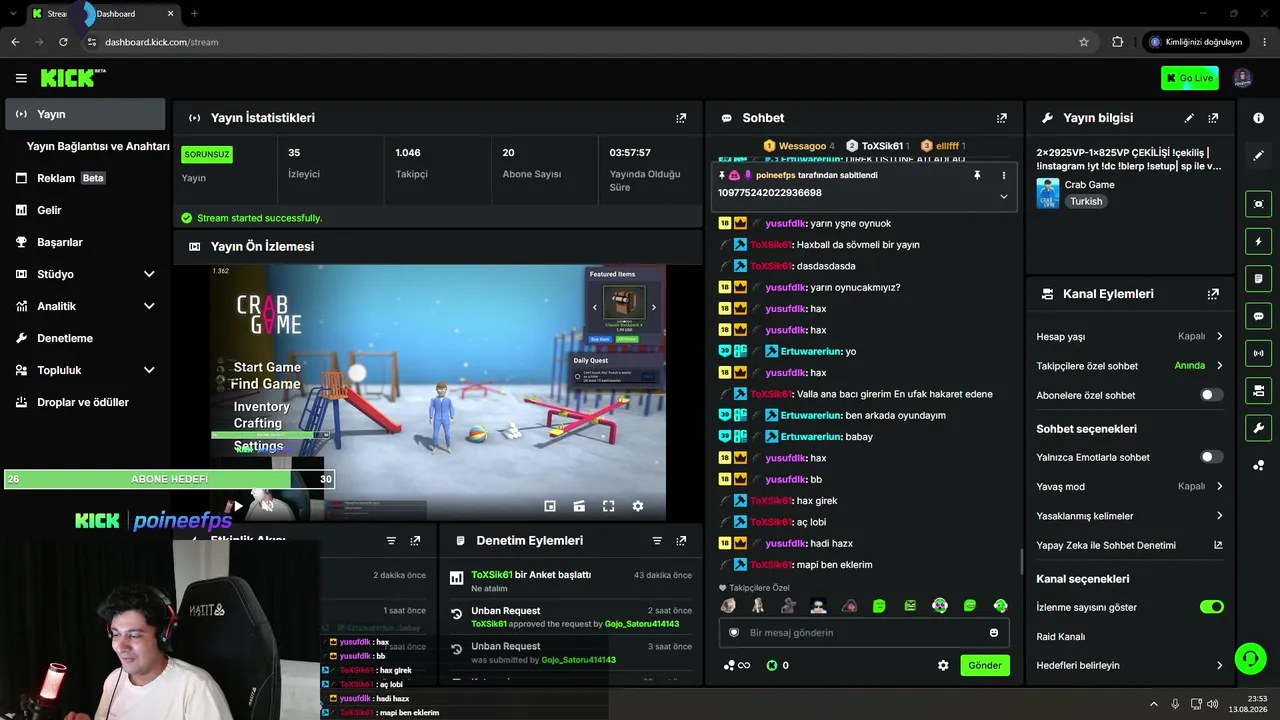Click the chat bubble sidebar icon
1280x720 pixels.
point(1258,316)
